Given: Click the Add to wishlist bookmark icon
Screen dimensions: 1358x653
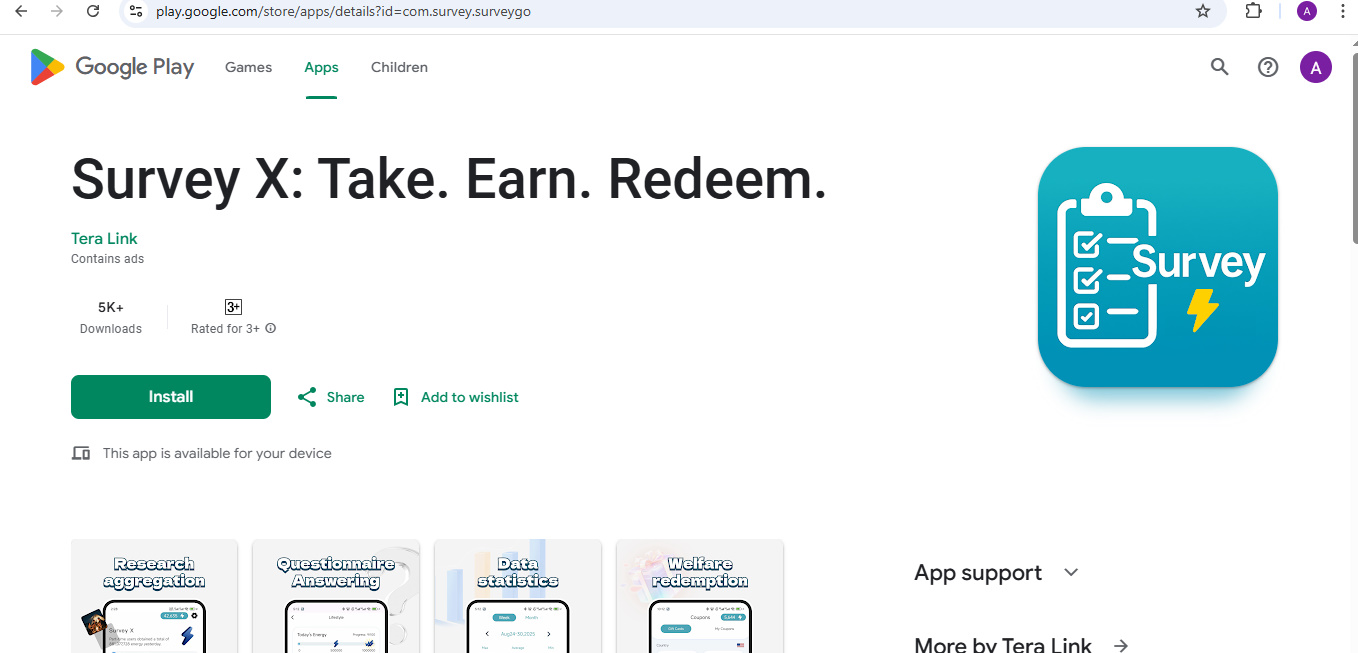Looking at the screenshot, I should click(401, 397).
